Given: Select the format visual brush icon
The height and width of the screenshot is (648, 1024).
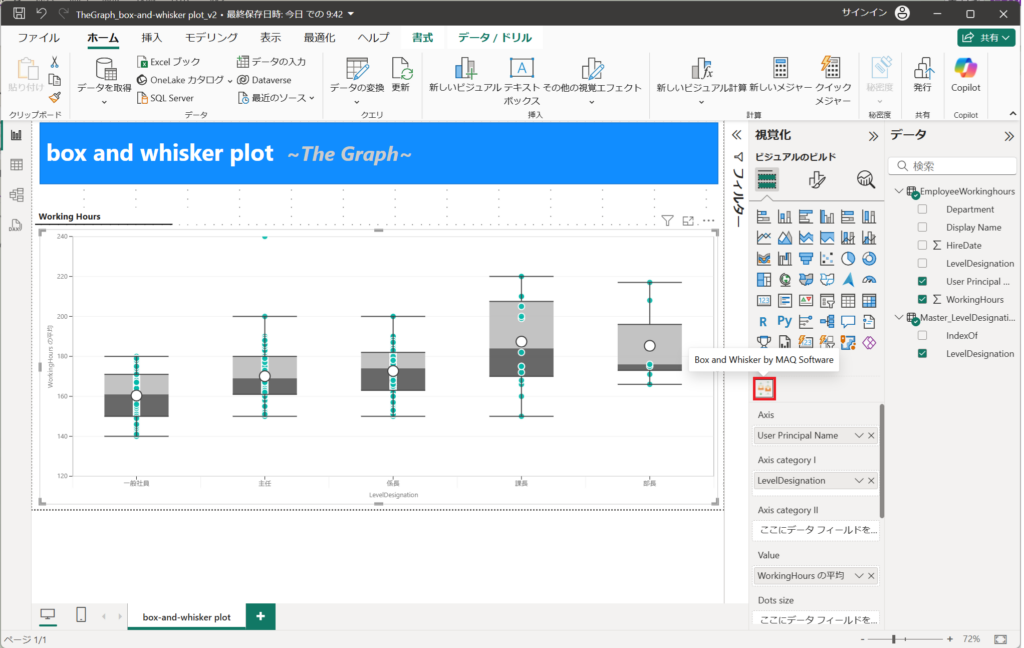Looking at the screenshot, I should tap(816, 180).
